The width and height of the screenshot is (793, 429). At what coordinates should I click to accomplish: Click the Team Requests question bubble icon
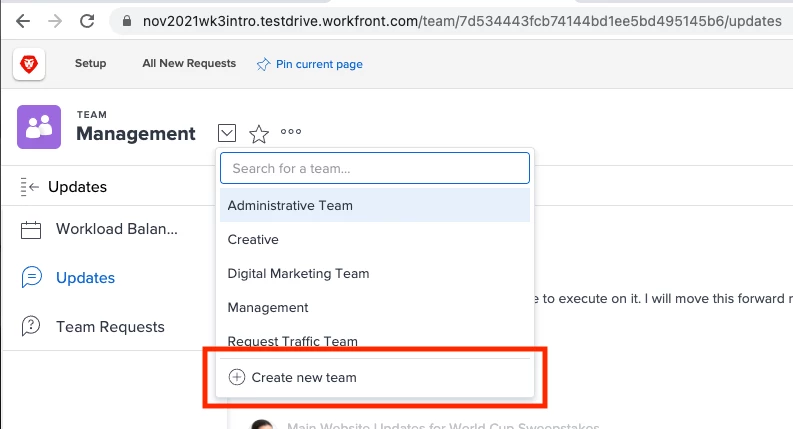pyautogui.click(x=31, y=326)
